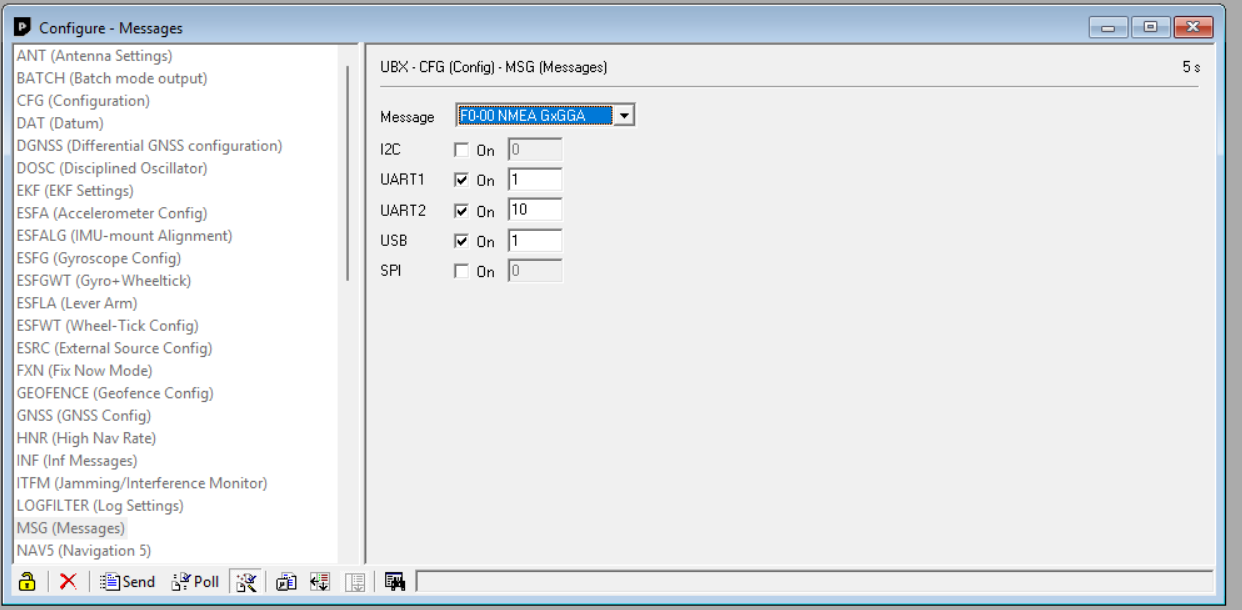Click the list icon with red arrow
The height and width of the screenshot is (610, 1242).
click(320, 581)
